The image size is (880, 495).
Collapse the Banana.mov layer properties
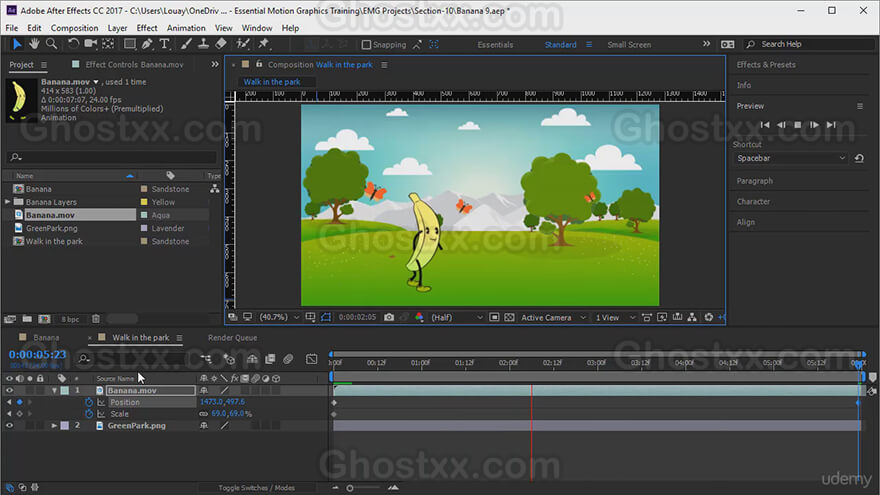(x=54, y=390)
